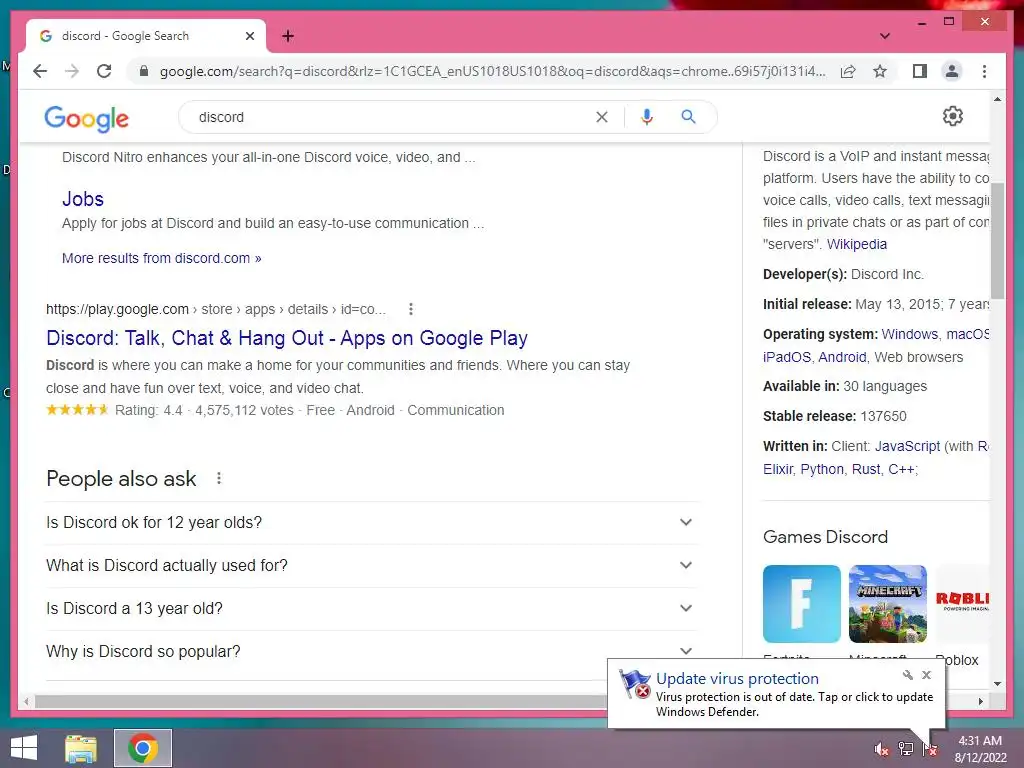Close the discord Google Search tab
The image size is (1024, 768).
coord(249,36)
